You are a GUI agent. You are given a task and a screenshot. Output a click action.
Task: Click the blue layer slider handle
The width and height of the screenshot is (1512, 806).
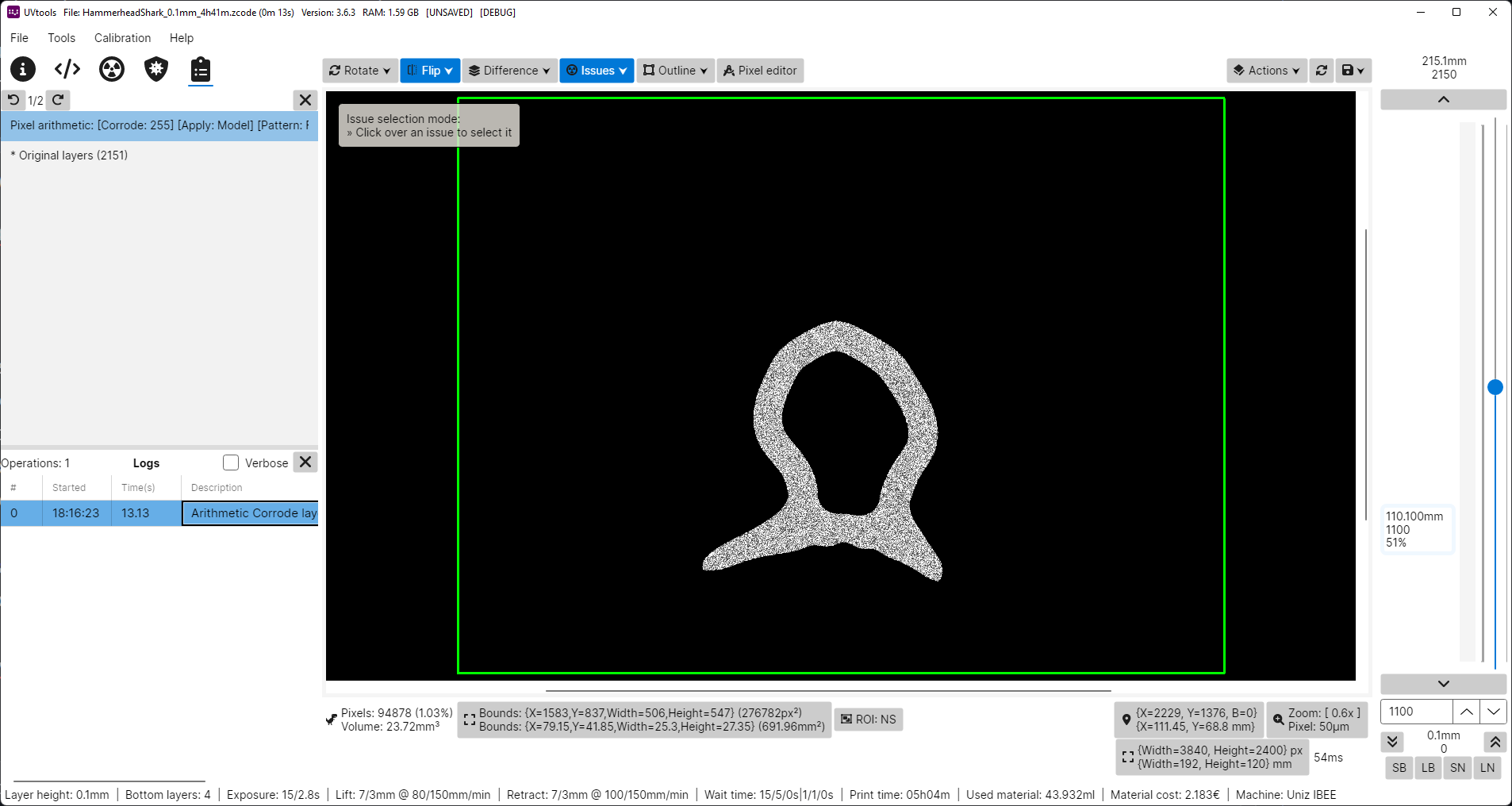point(1495,387)
